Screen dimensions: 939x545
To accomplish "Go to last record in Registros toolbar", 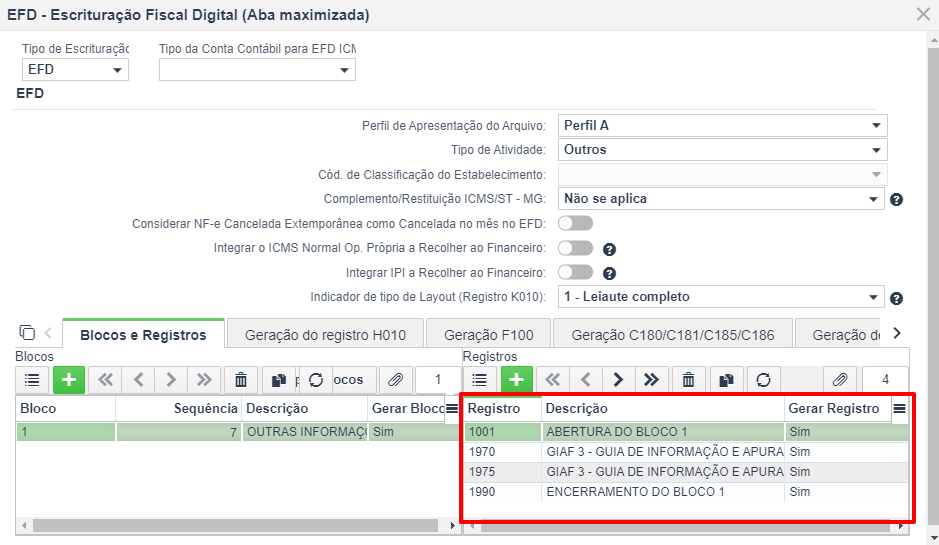I will [x=652, y=380].
